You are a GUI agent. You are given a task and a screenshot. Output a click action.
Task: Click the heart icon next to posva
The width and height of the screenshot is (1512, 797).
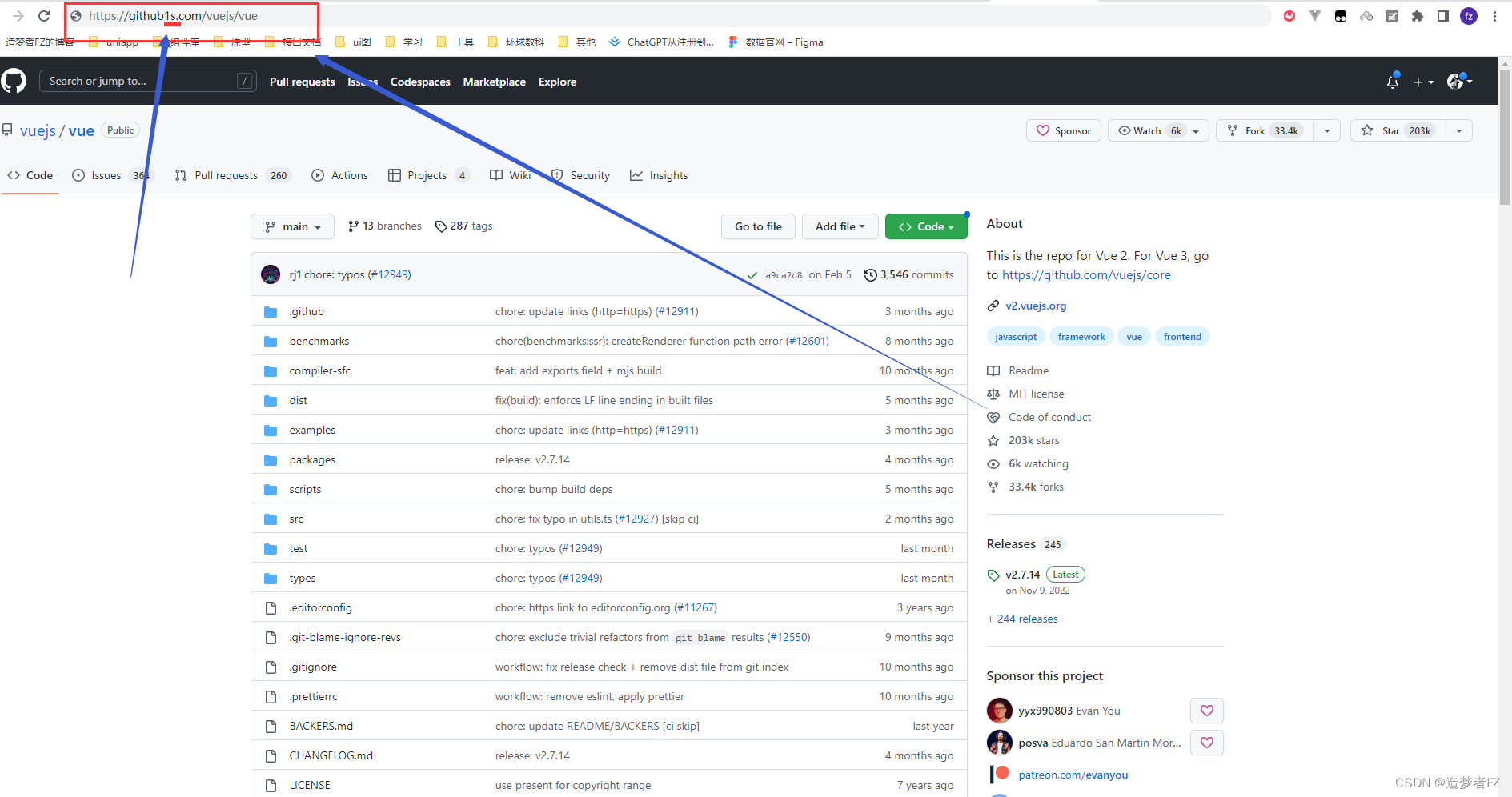tap(1207, 743)
